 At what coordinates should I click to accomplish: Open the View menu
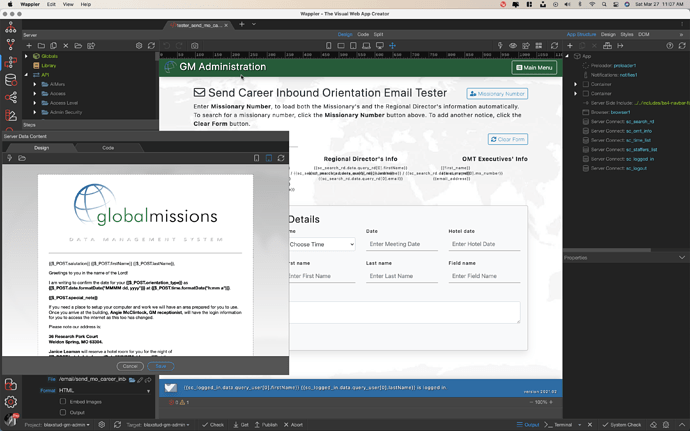68,4
